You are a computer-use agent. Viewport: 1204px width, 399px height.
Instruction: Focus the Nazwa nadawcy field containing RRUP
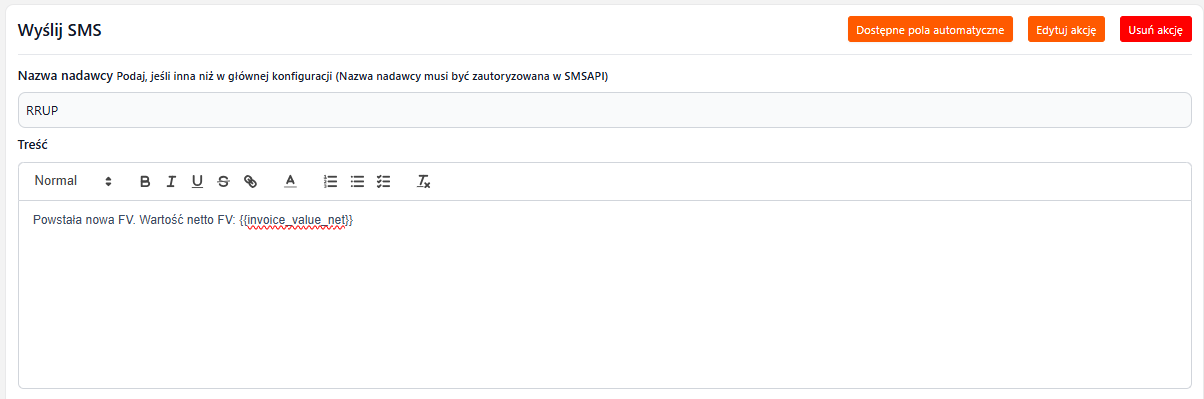tap(605, 110)
